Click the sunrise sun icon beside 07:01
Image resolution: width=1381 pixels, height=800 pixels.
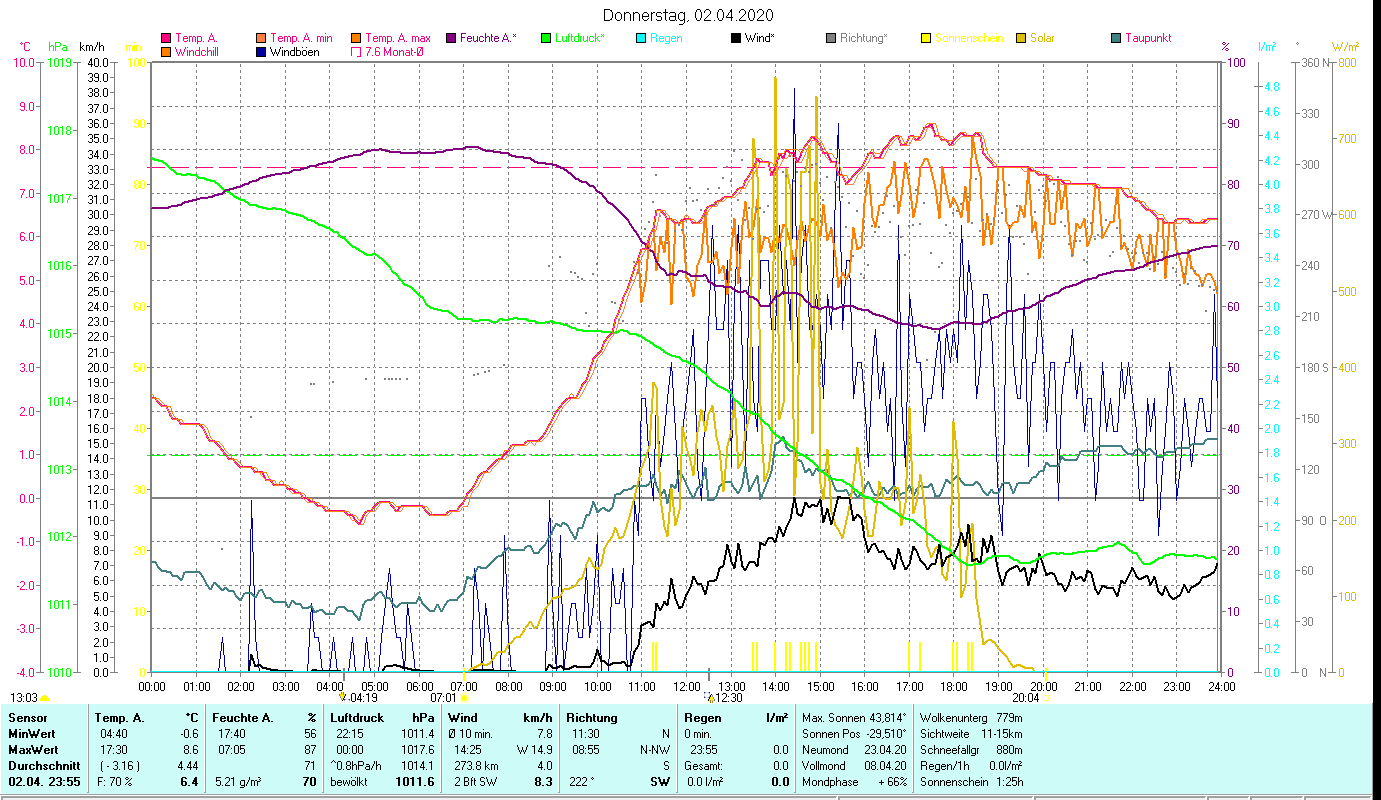click(x=464, y=698)
